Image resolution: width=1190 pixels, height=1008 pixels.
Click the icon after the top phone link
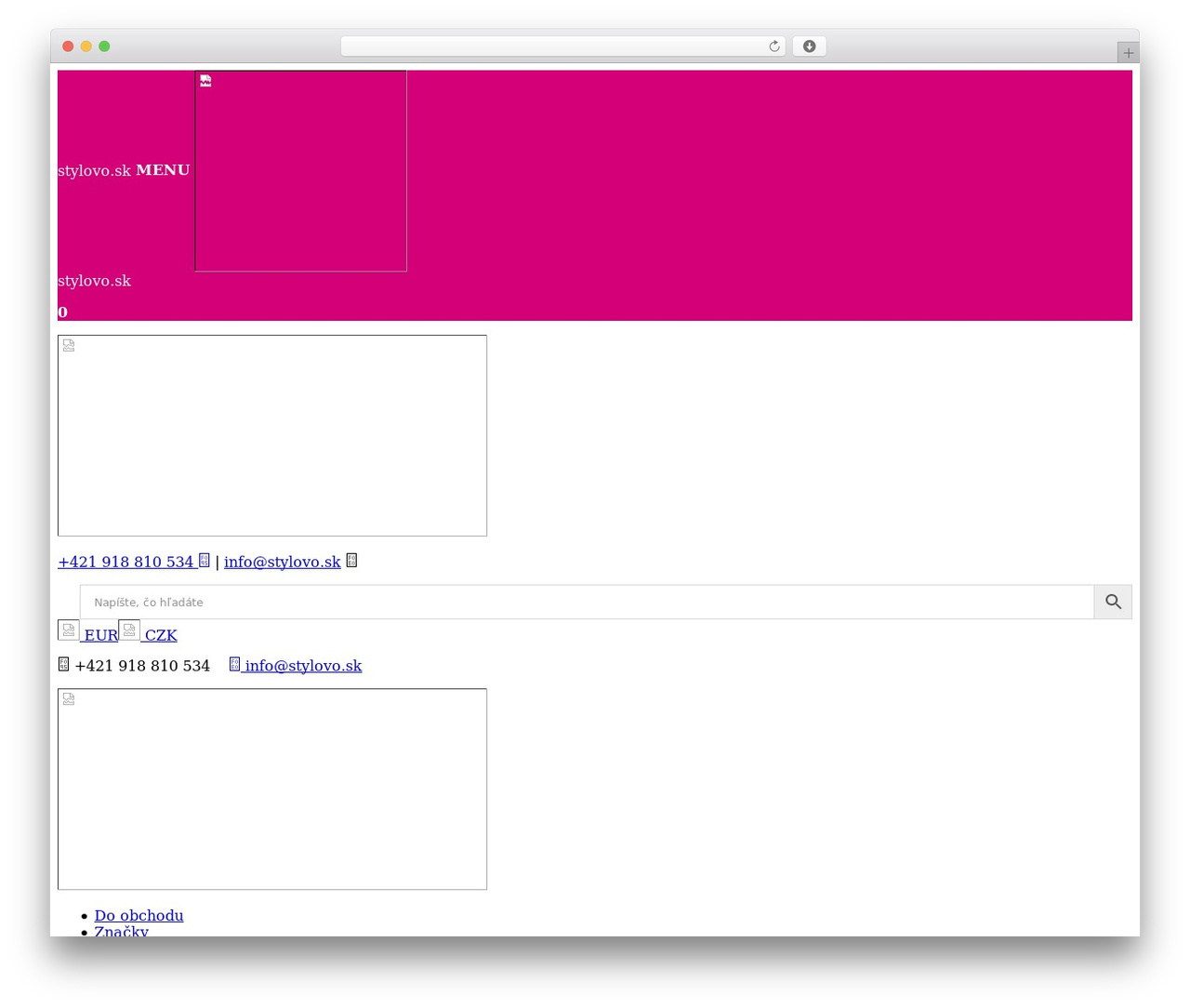205,560
